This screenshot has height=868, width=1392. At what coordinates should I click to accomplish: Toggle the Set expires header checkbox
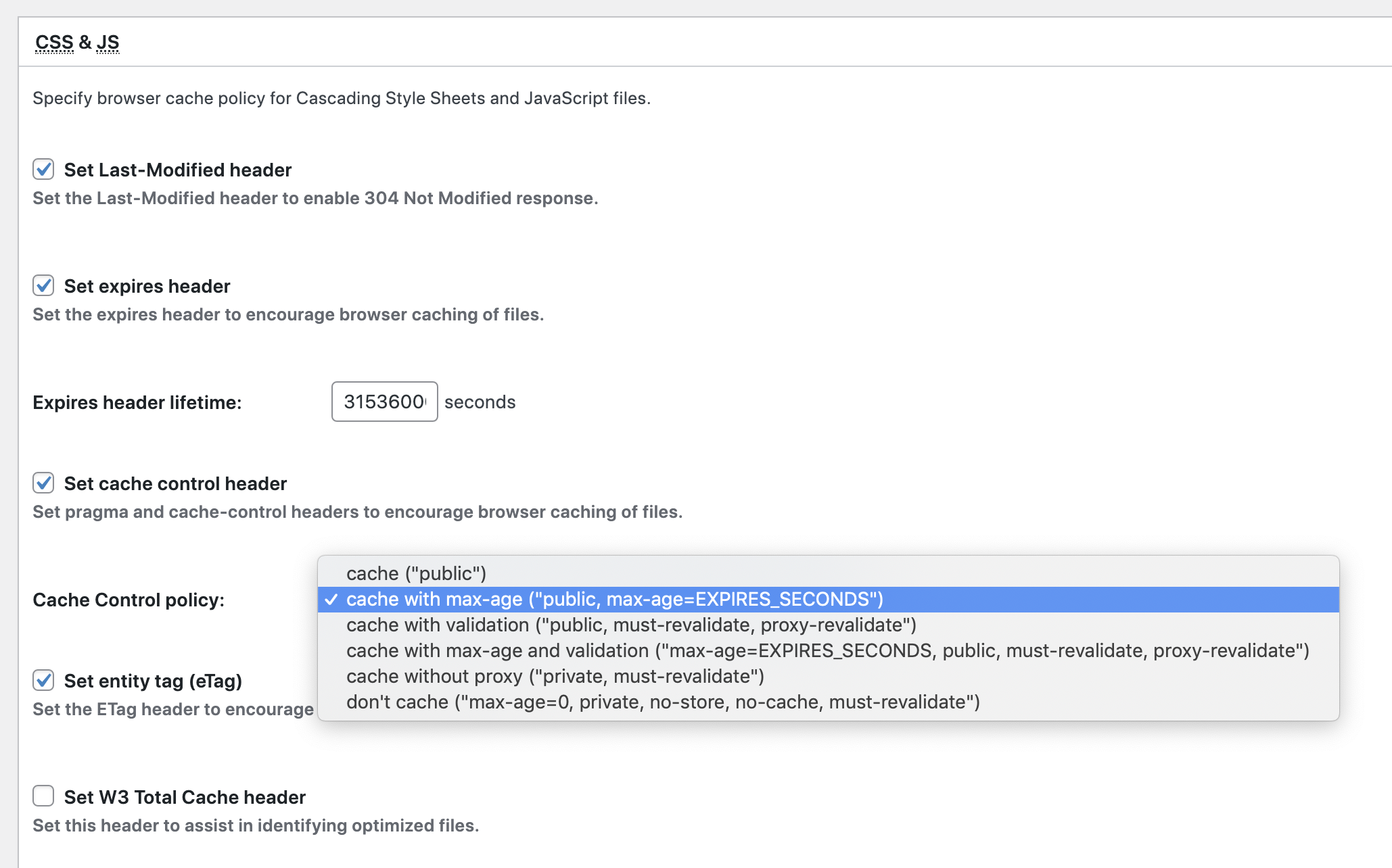44,285
